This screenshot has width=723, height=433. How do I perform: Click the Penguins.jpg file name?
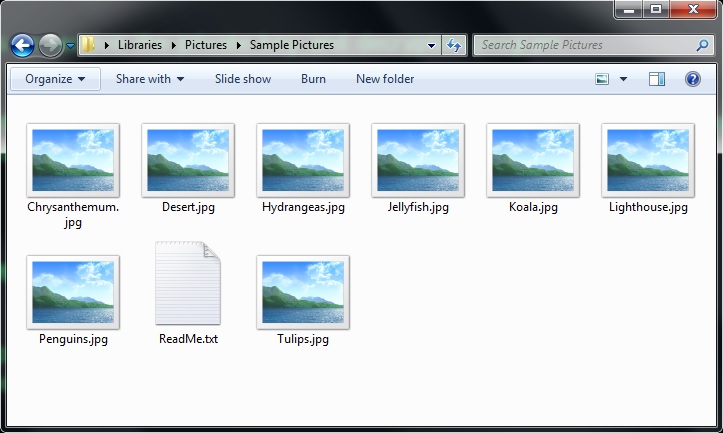(73, 339)
